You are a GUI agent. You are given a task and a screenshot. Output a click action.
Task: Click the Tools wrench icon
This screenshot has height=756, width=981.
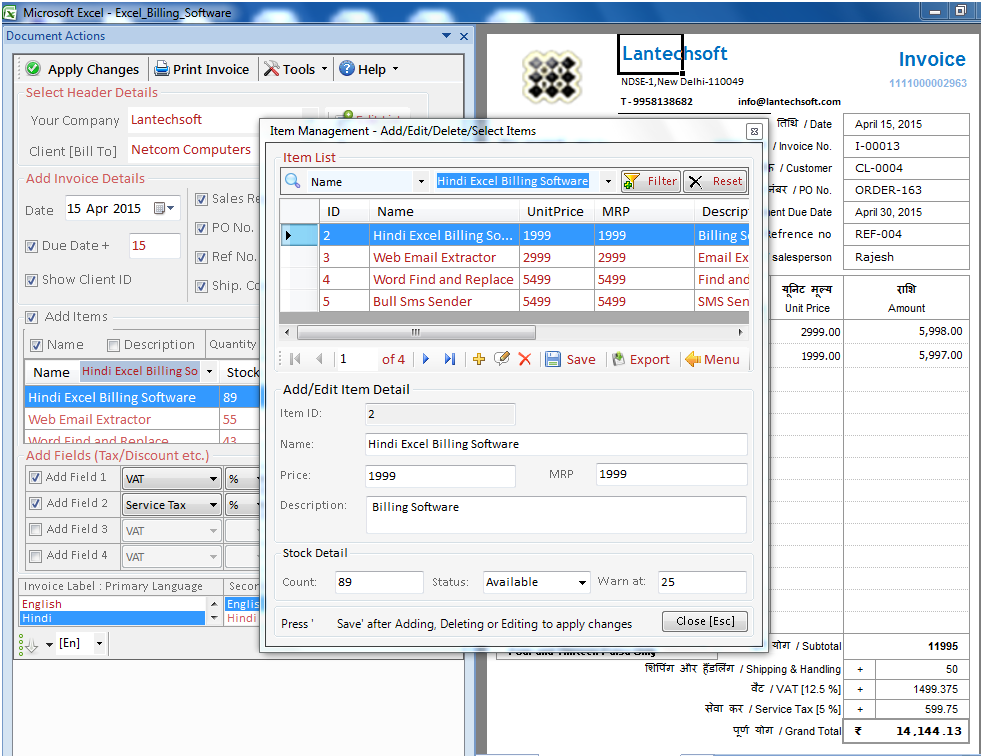[x=272, y=68]
